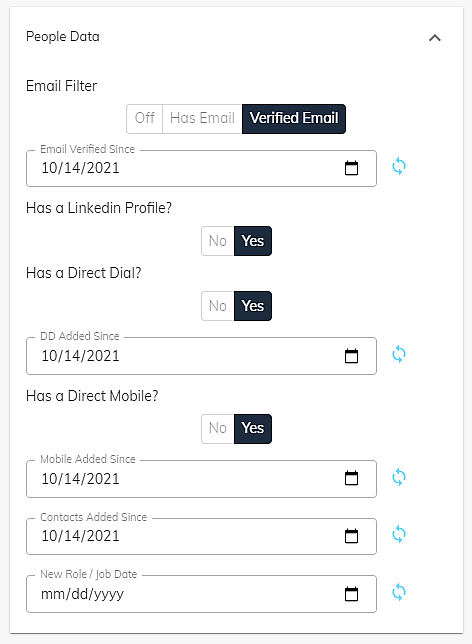Open calendar picker for DD Added Since
The height and width of the screenshot is (644, 472).
pyautogui.click(x=351, y=356)
